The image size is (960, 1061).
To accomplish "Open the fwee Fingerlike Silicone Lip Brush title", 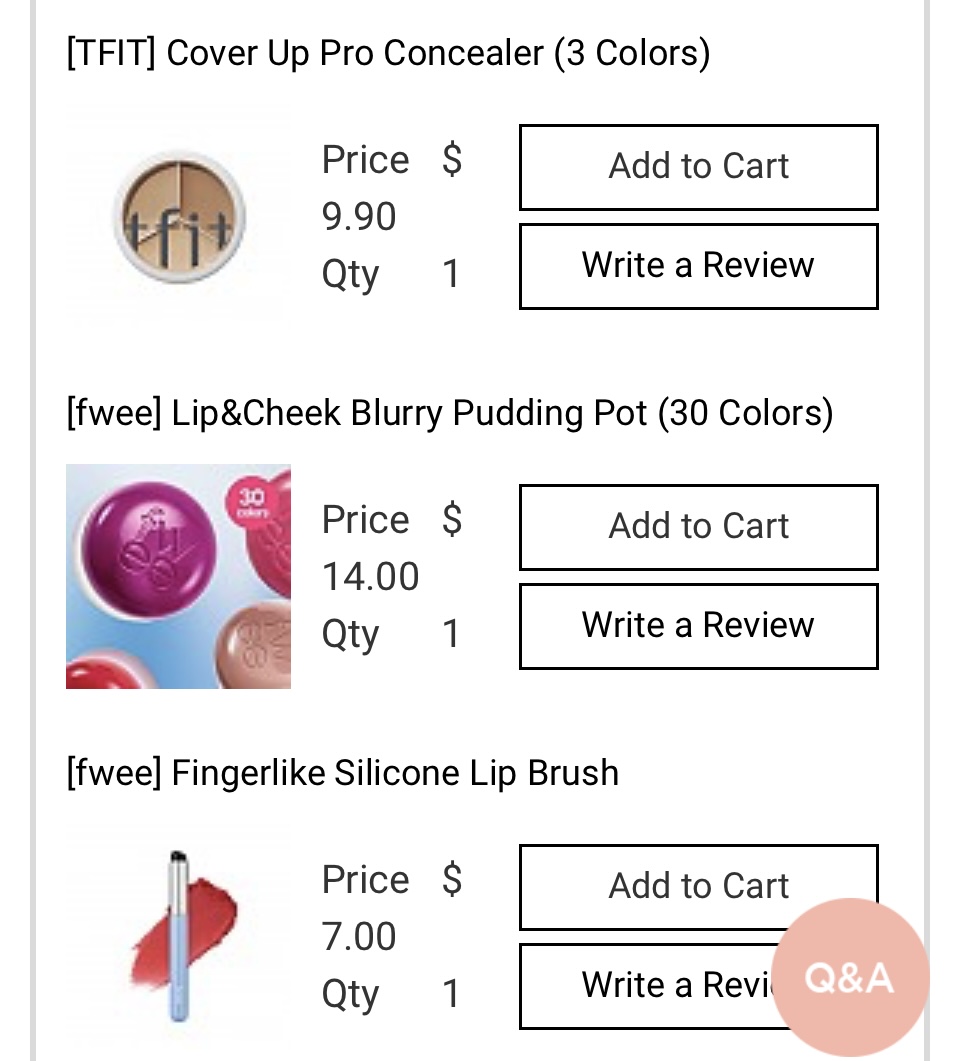I will pos(342,773).
